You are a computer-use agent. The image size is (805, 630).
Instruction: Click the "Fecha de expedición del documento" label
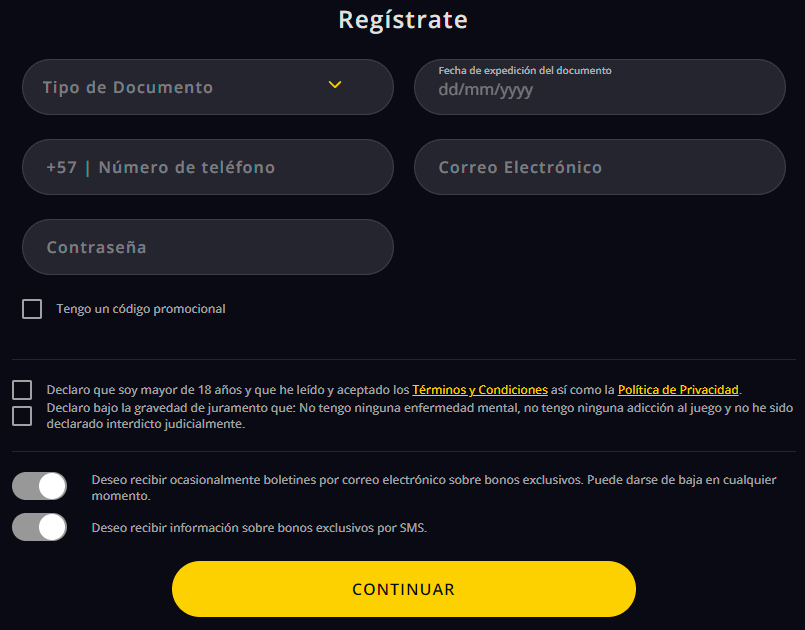pyautogui.click(x=524, y=71)
